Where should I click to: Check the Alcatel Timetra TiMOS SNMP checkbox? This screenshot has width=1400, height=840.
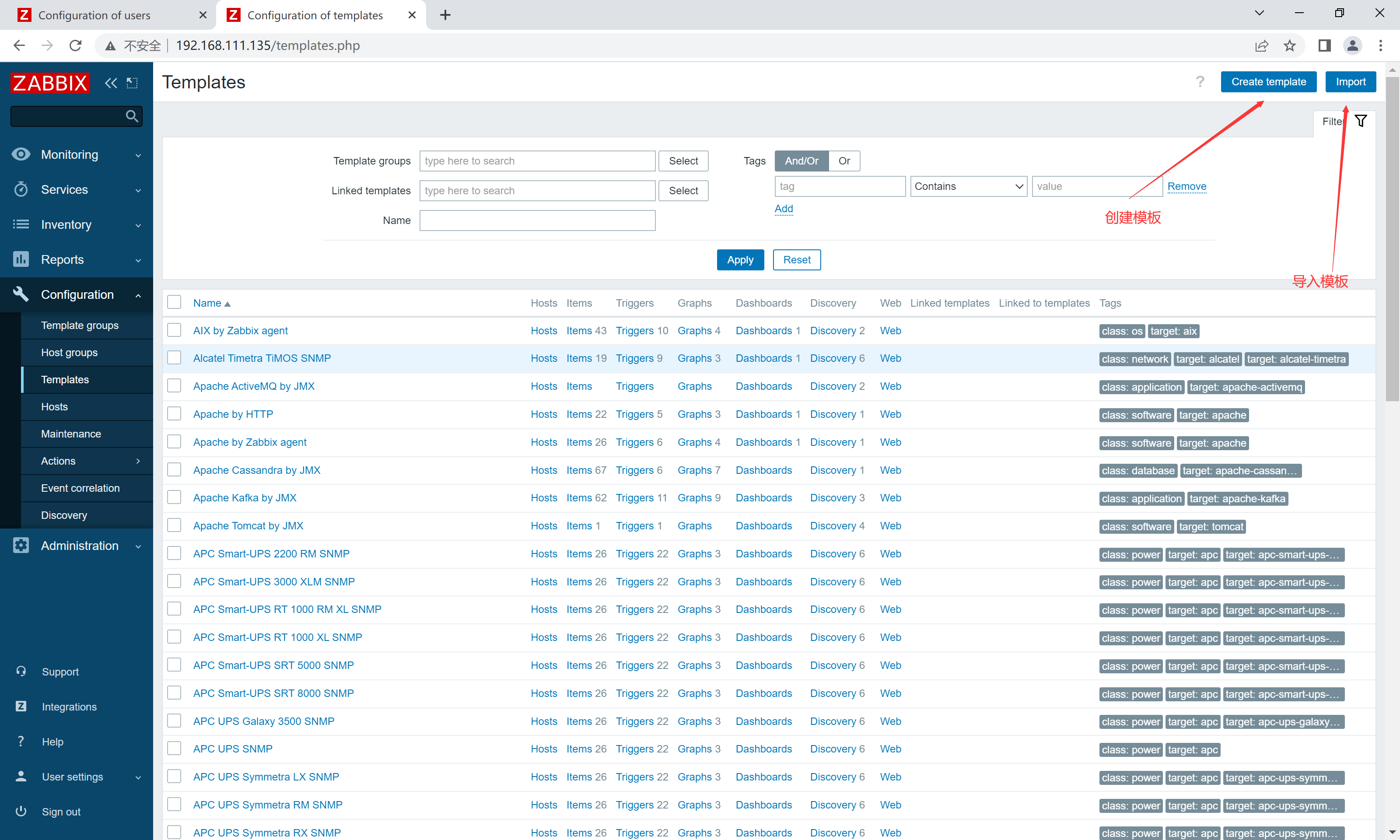point(174,358)
